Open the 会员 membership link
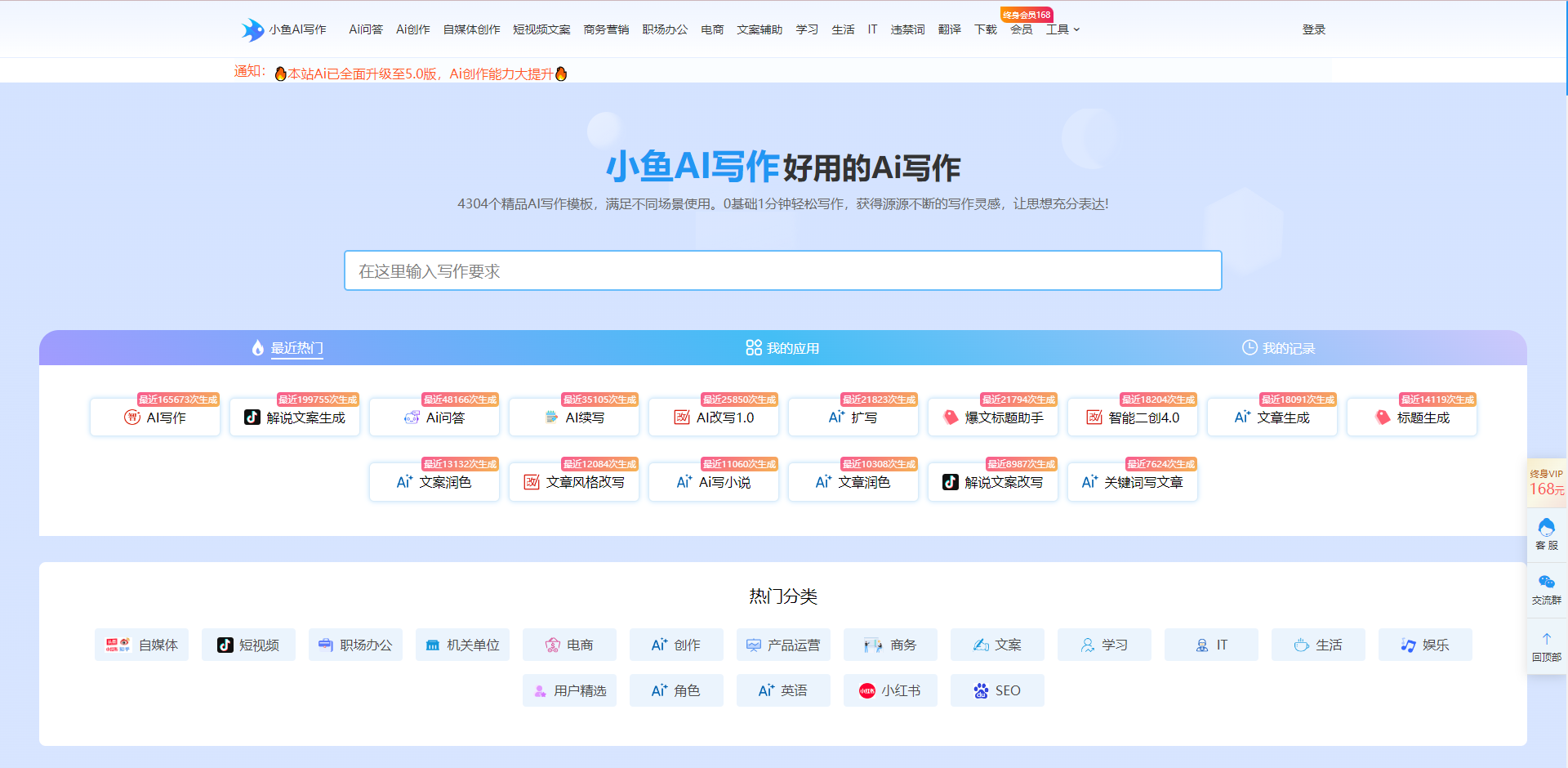The image size is (1568, 768). pyautogui.click(x=1021, y=29)
